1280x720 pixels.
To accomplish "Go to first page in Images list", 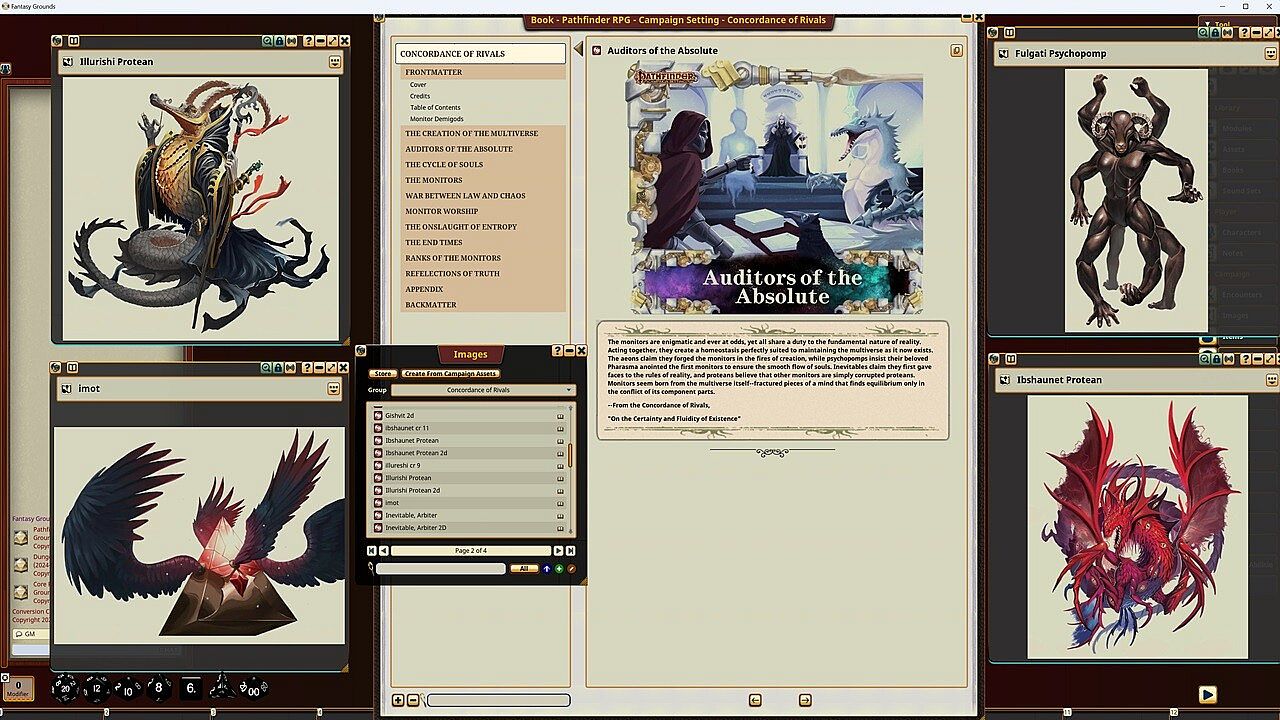I will click(372, 551).
